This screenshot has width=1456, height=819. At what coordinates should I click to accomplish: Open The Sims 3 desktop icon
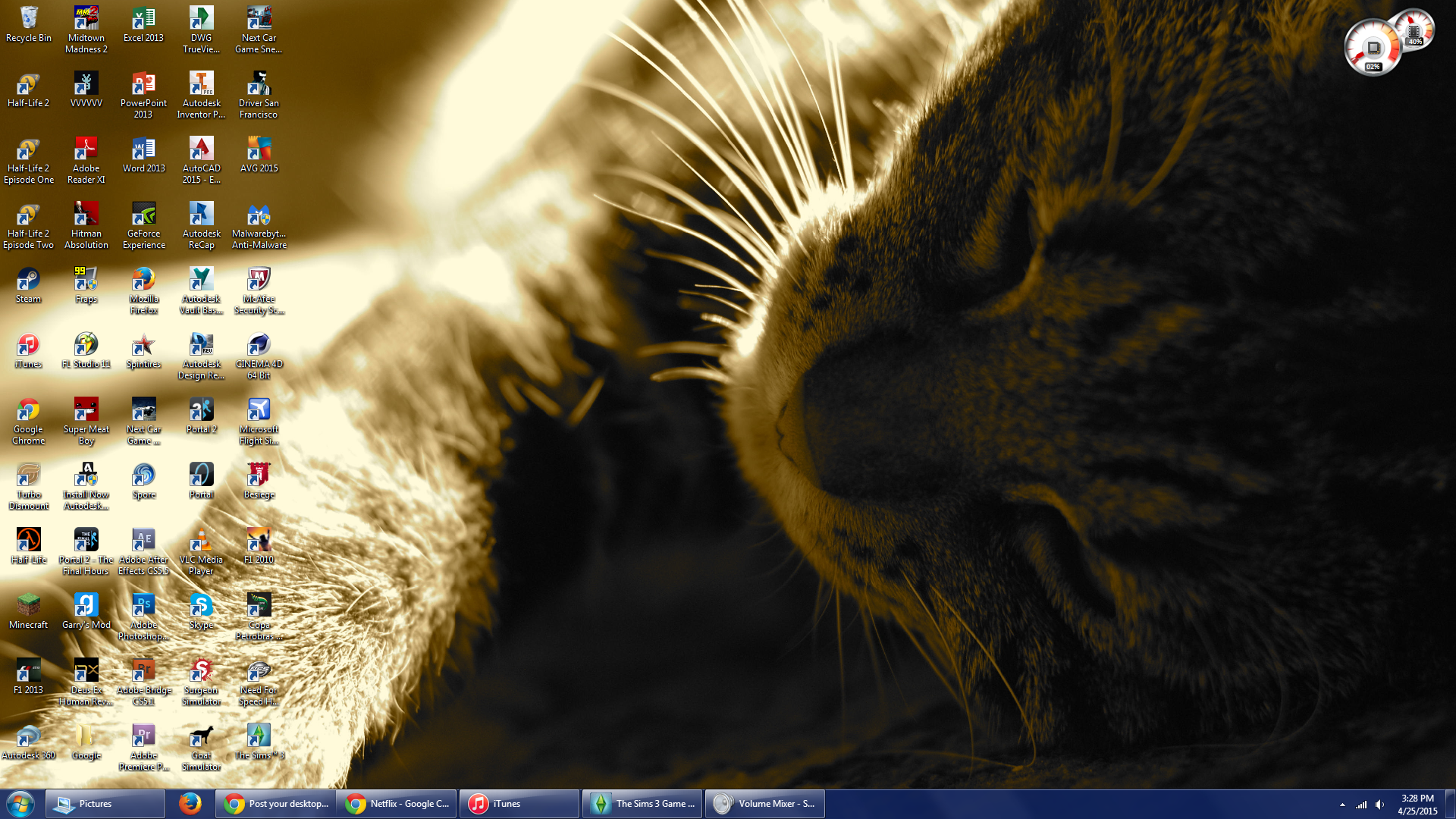click(259, 742)
